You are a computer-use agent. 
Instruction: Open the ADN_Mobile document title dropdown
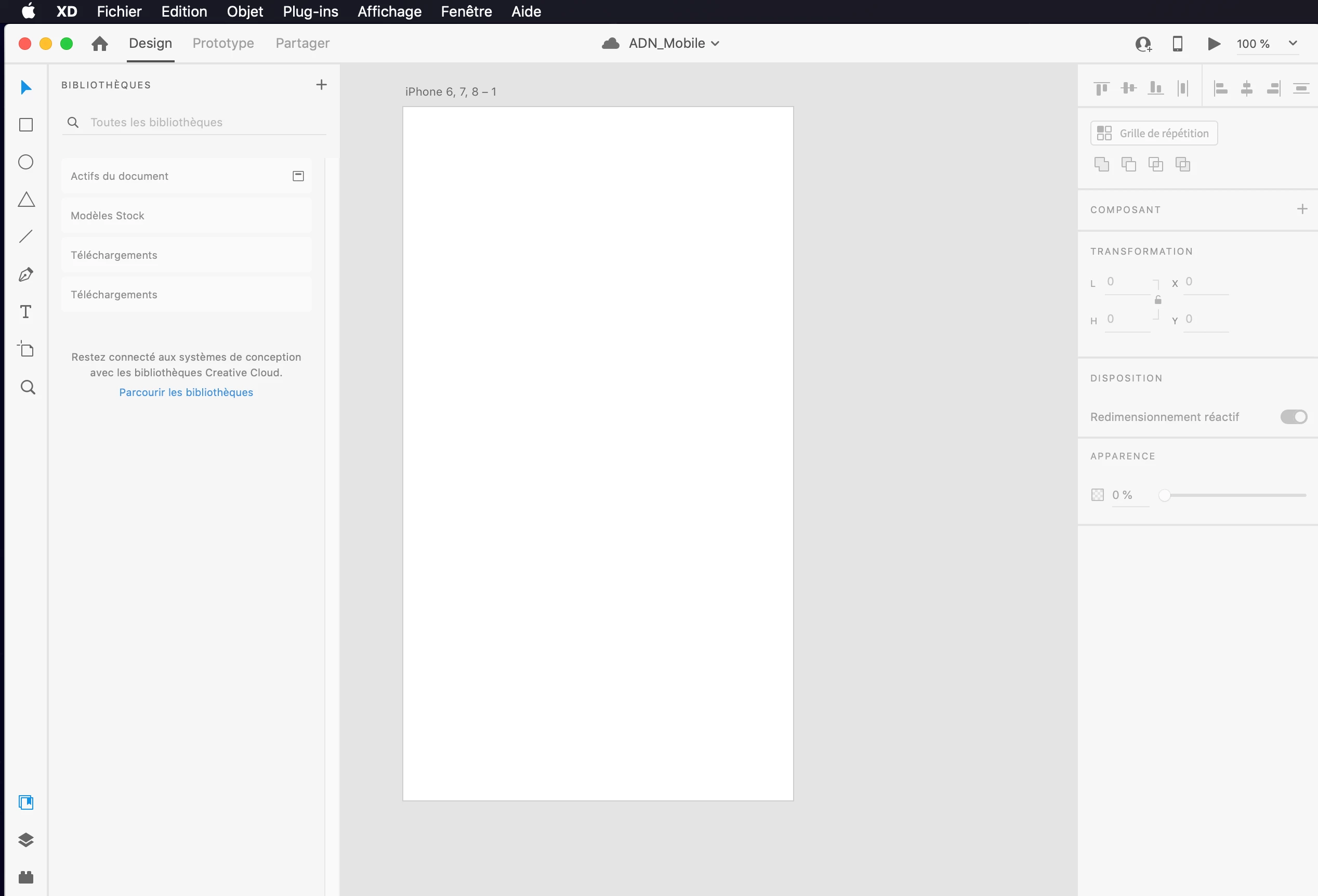(716, 44)
